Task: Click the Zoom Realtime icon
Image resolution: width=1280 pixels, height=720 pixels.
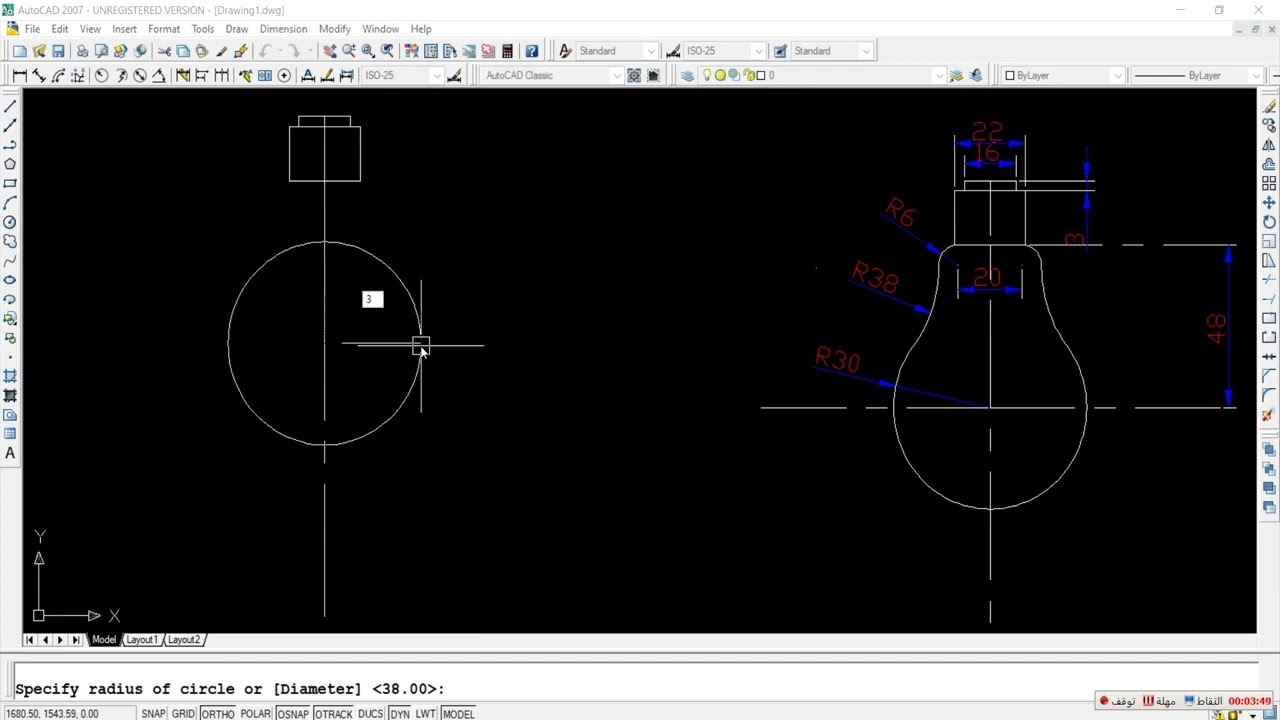Action: (x=349, y=51)
